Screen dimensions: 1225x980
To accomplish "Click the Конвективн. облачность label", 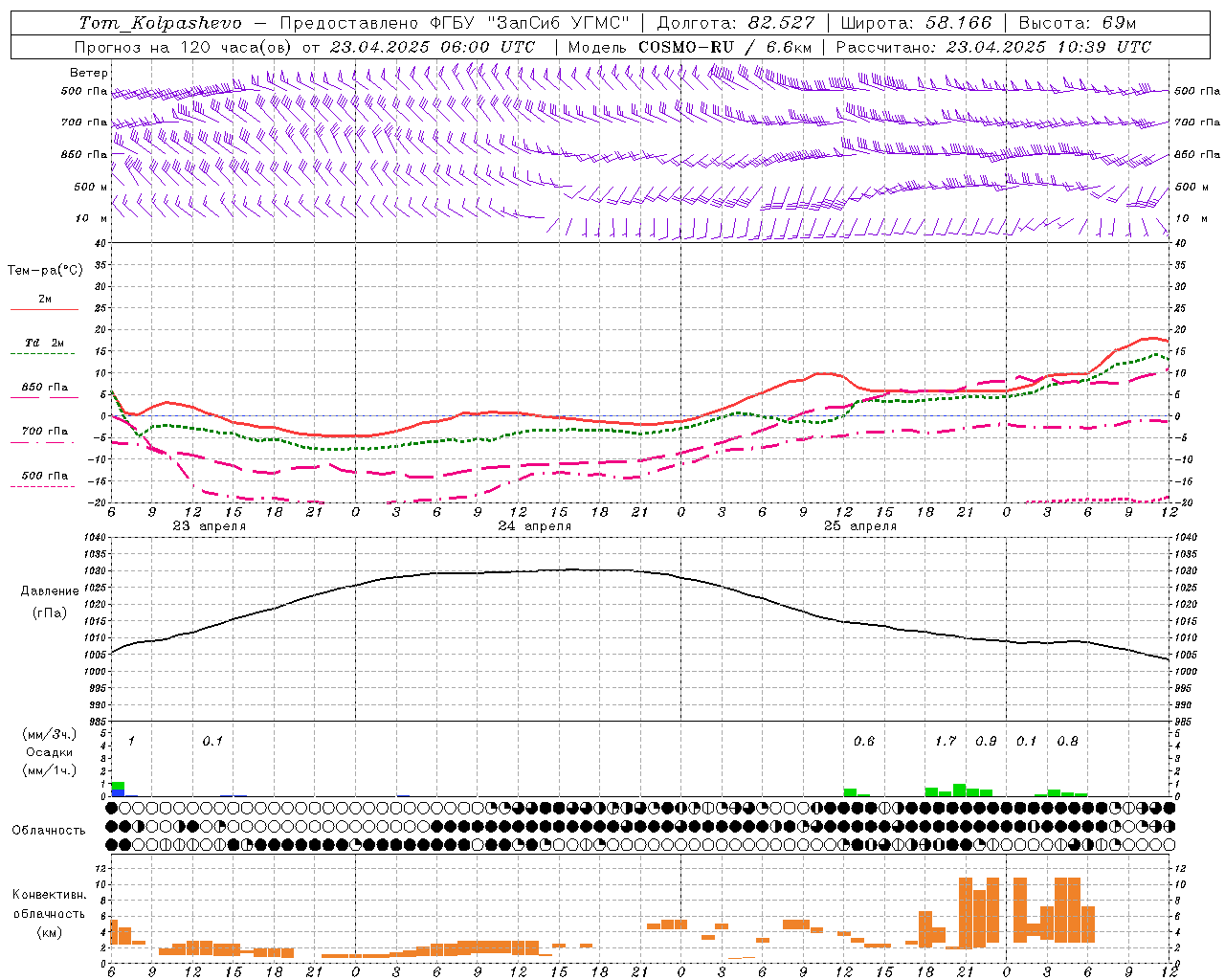I will click(x=49, y=904).
